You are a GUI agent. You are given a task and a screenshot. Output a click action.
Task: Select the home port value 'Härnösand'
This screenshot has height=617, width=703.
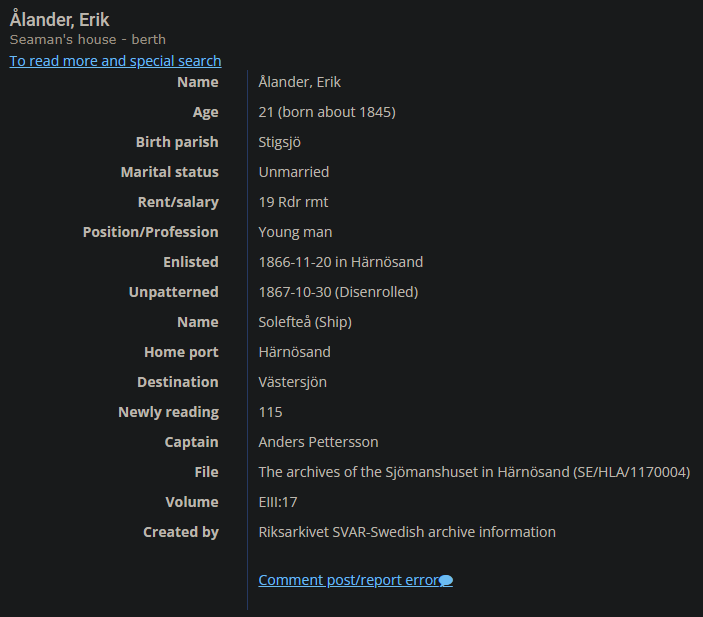point(295,352)
